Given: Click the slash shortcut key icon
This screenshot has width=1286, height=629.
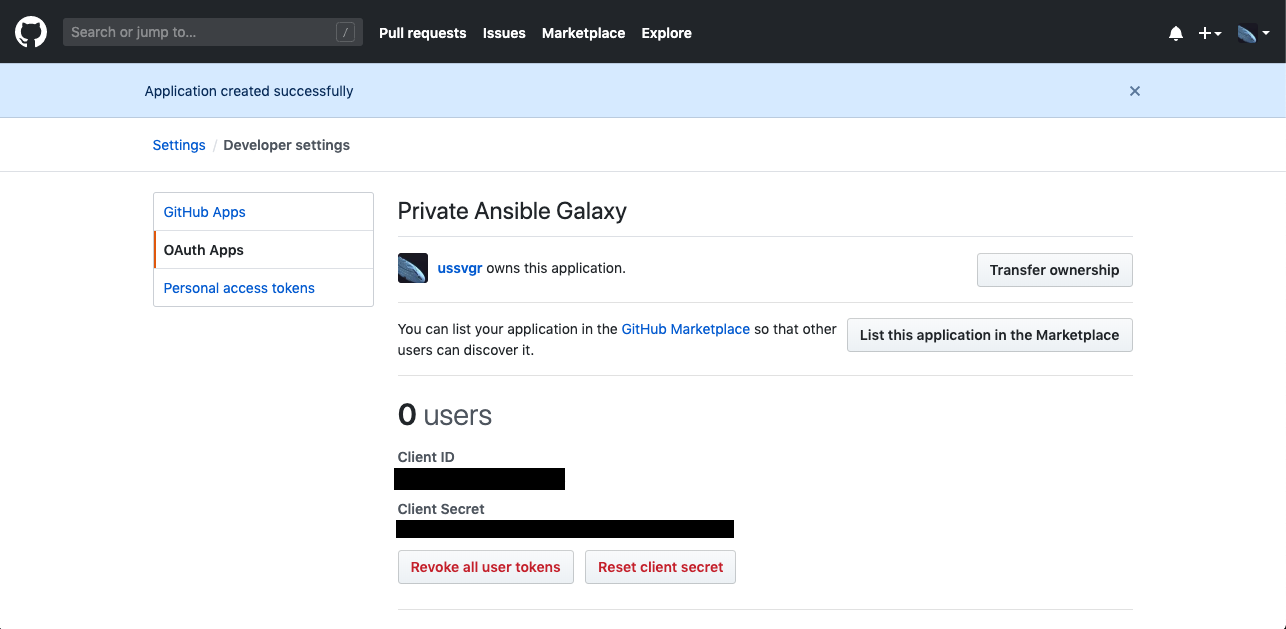Looking at the screenshot, I should (x=346, y=32).
